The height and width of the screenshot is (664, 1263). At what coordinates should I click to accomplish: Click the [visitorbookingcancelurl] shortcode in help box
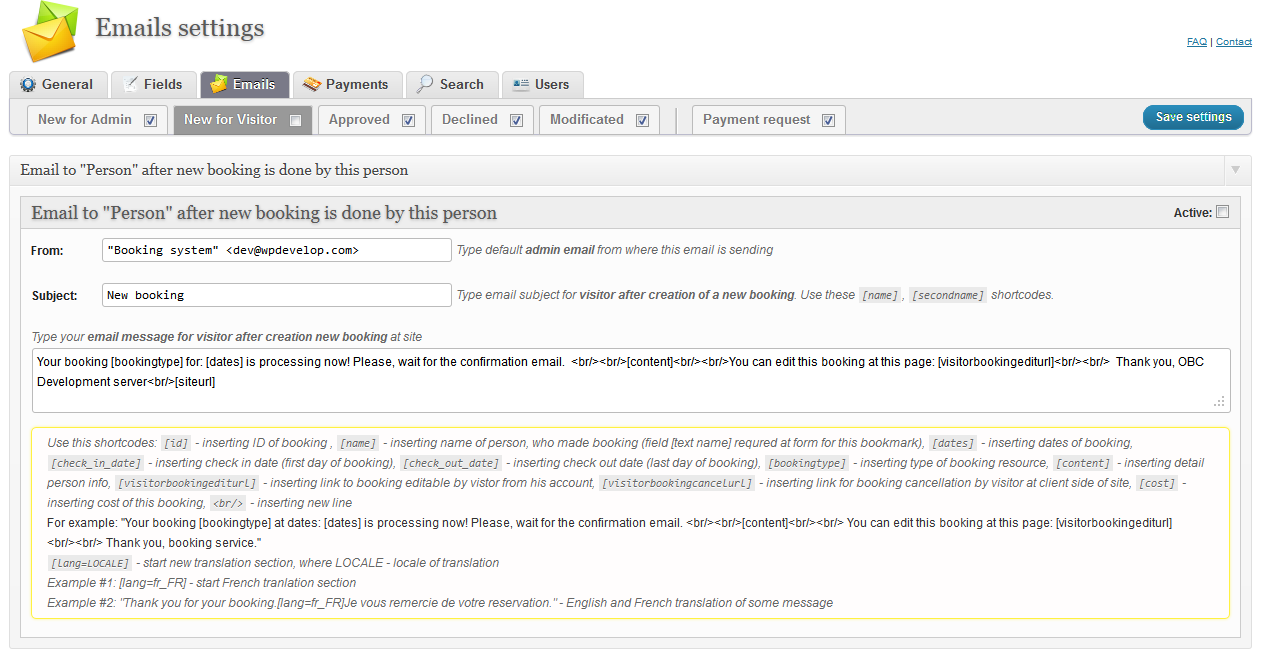point(677,483)
